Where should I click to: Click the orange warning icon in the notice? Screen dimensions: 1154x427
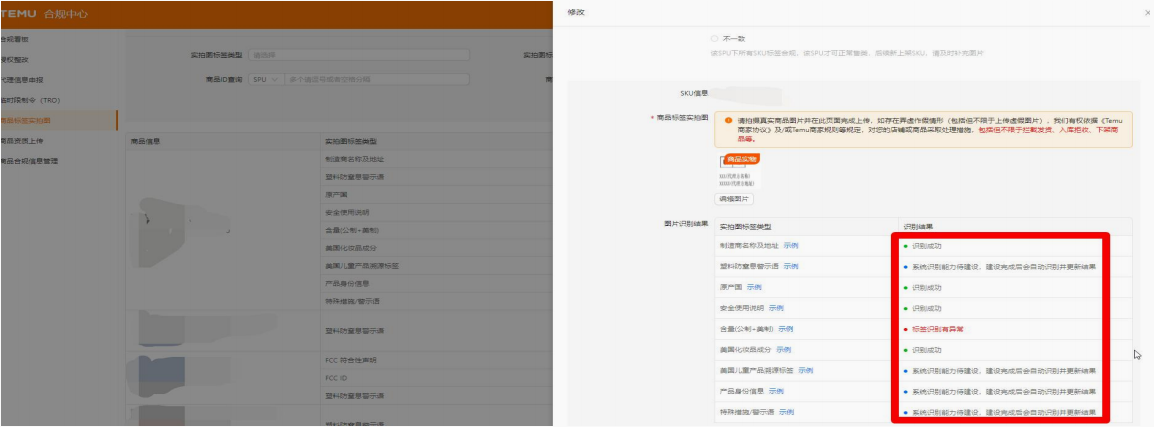click(729, 120)
